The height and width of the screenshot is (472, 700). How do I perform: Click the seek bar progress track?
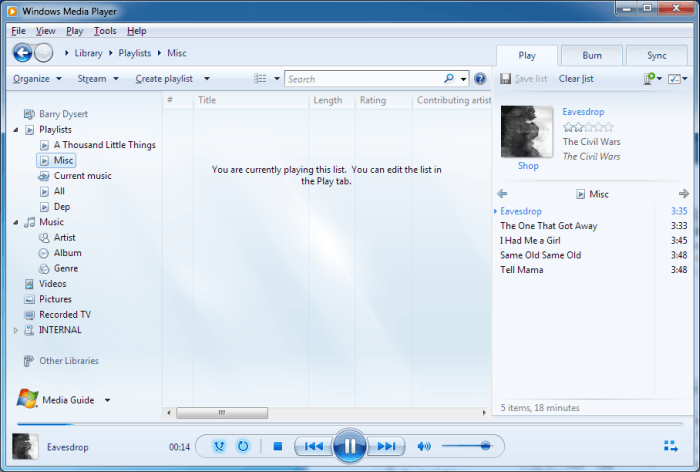[350, 424]
